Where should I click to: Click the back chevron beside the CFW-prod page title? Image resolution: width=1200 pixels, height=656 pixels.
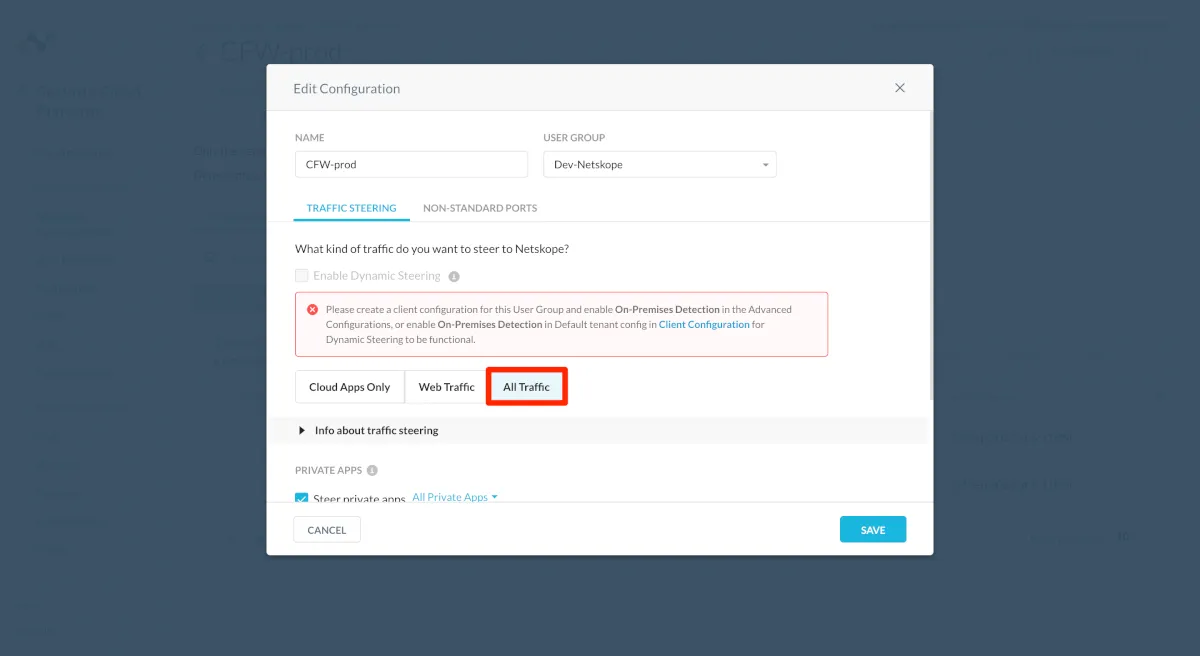point(203,52)
